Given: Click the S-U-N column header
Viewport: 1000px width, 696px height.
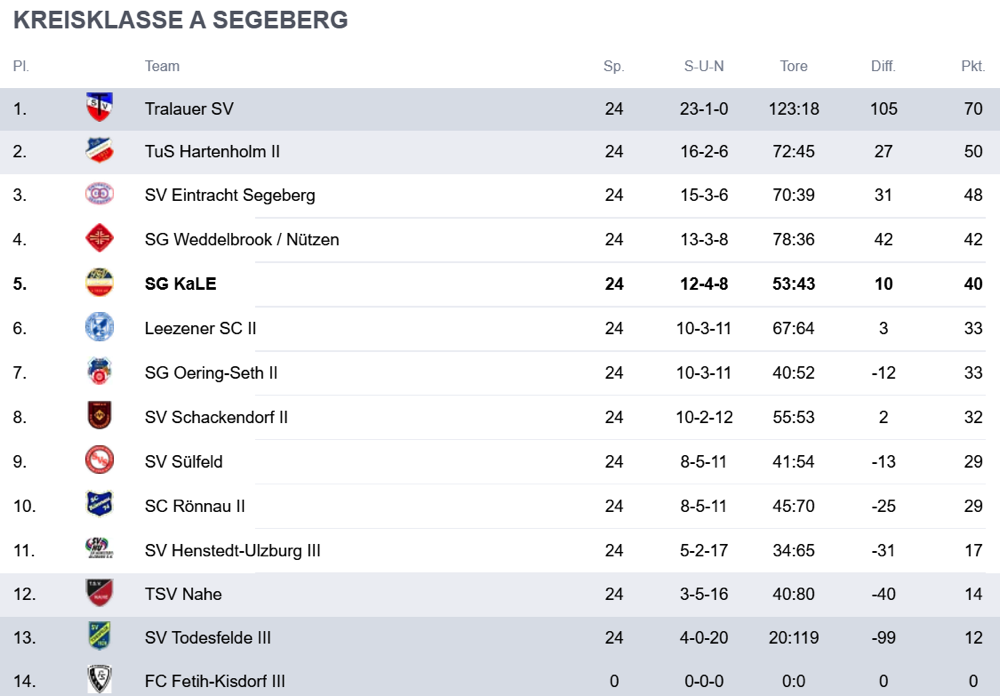Looking at the screenshot, I should pyautogui.click(x=704, y=66).
